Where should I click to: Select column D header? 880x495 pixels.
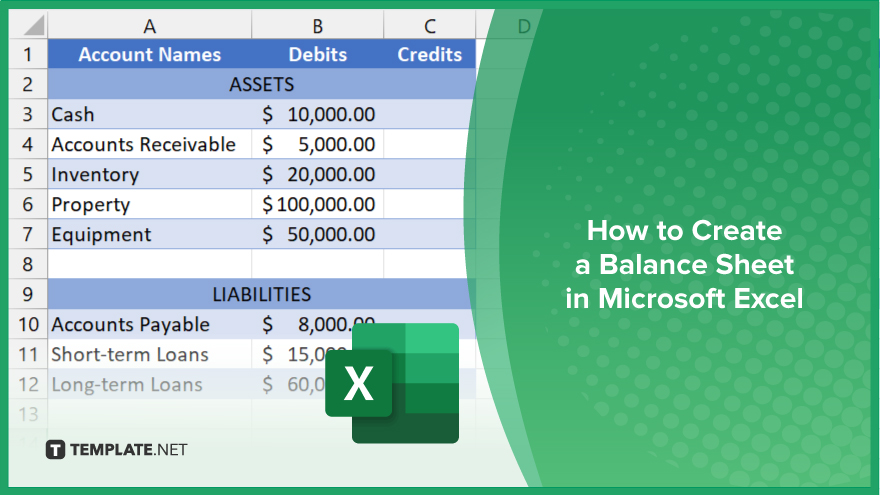pyautogui.click(x=524, y=26)
